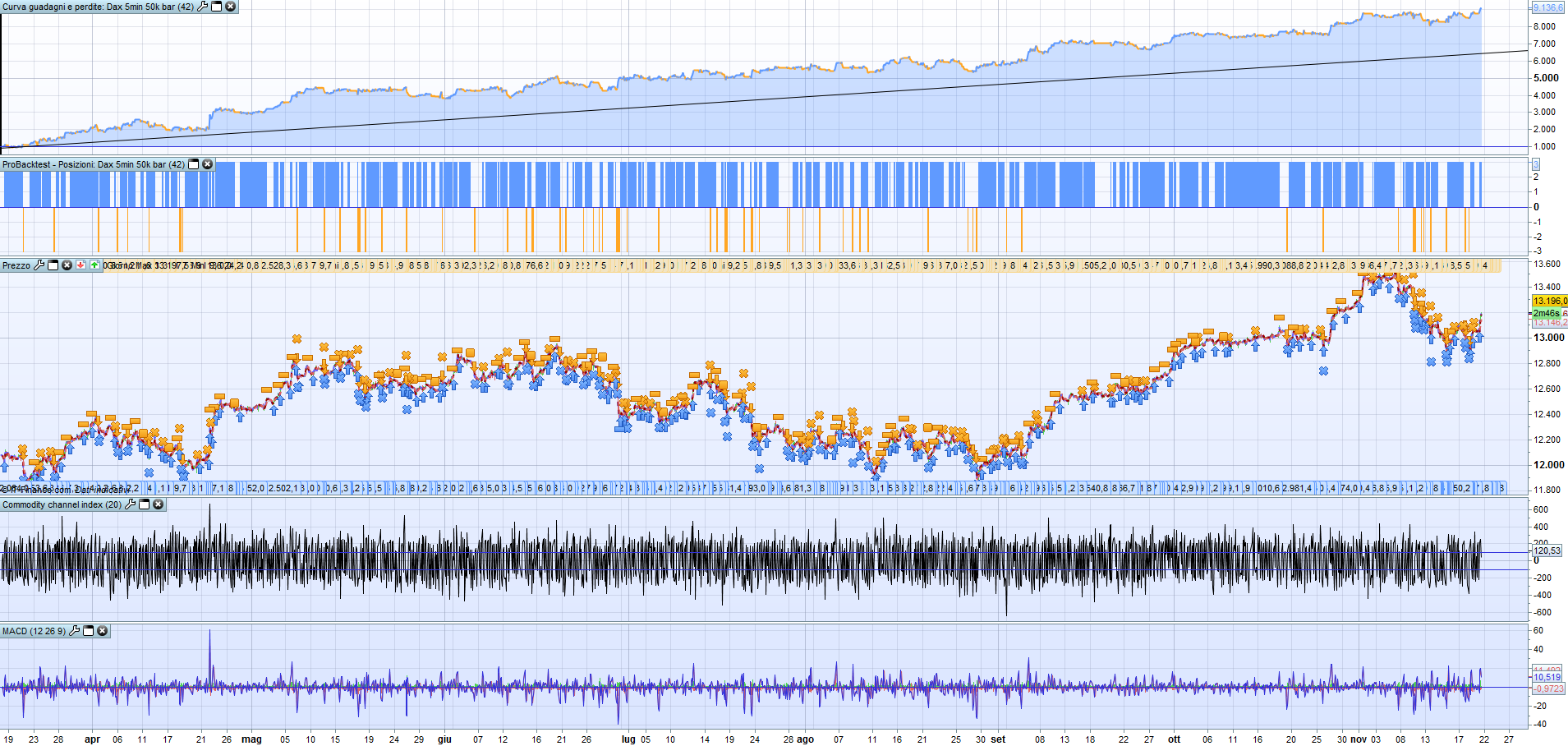Click the ago month label on time axis
1568x746 pixels.
pos(805,739)
